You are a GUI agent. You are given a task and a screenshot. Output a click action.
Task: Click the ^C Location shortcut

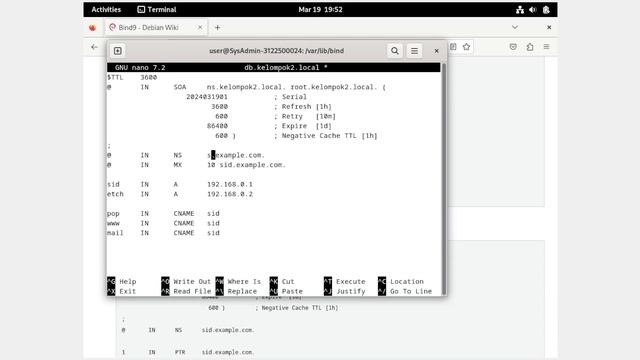point(401,282)
